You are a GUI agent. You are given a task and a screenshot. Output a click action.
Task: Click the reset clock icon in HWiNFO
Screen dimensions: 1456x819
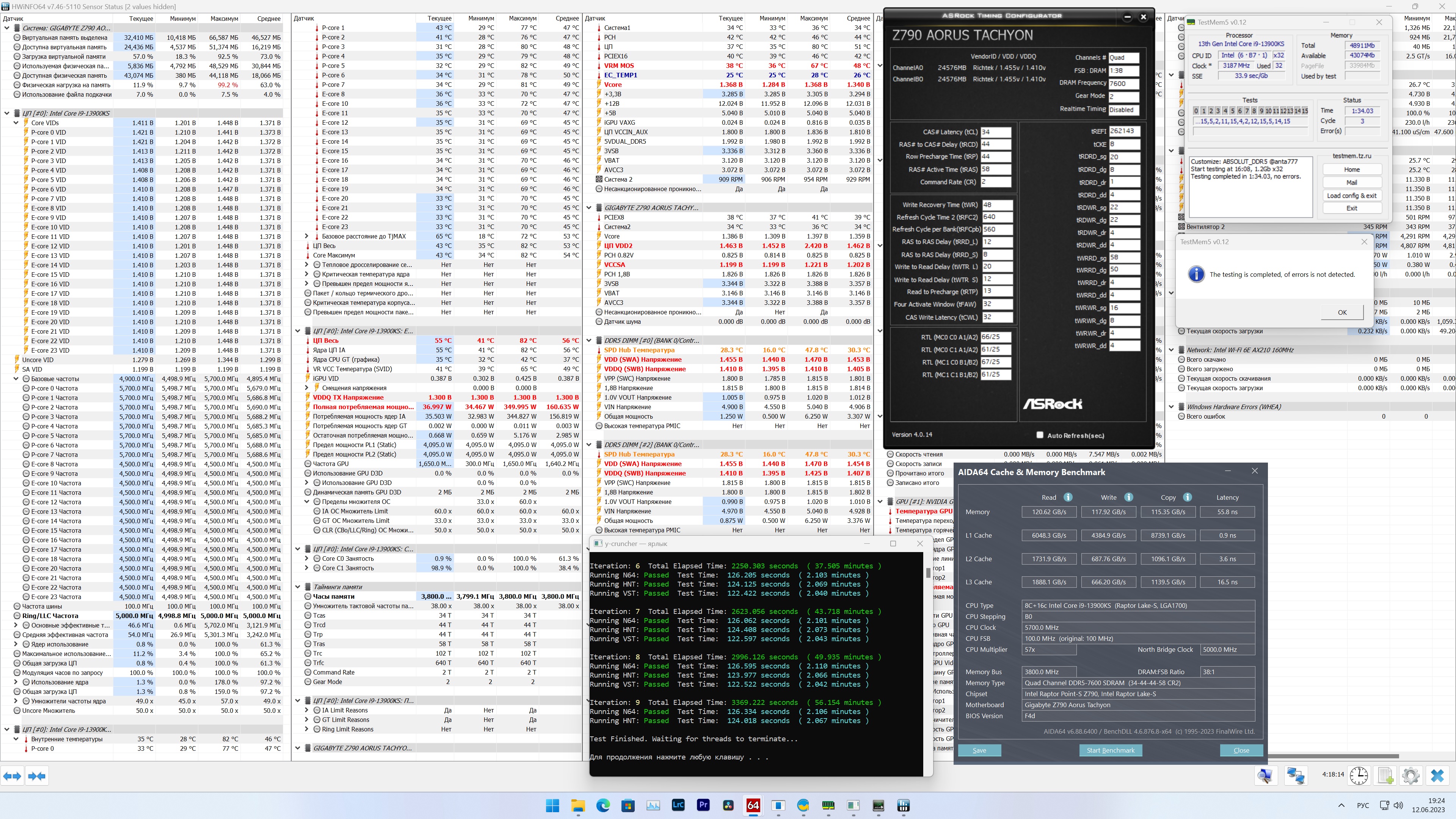tap(1359, 775)
